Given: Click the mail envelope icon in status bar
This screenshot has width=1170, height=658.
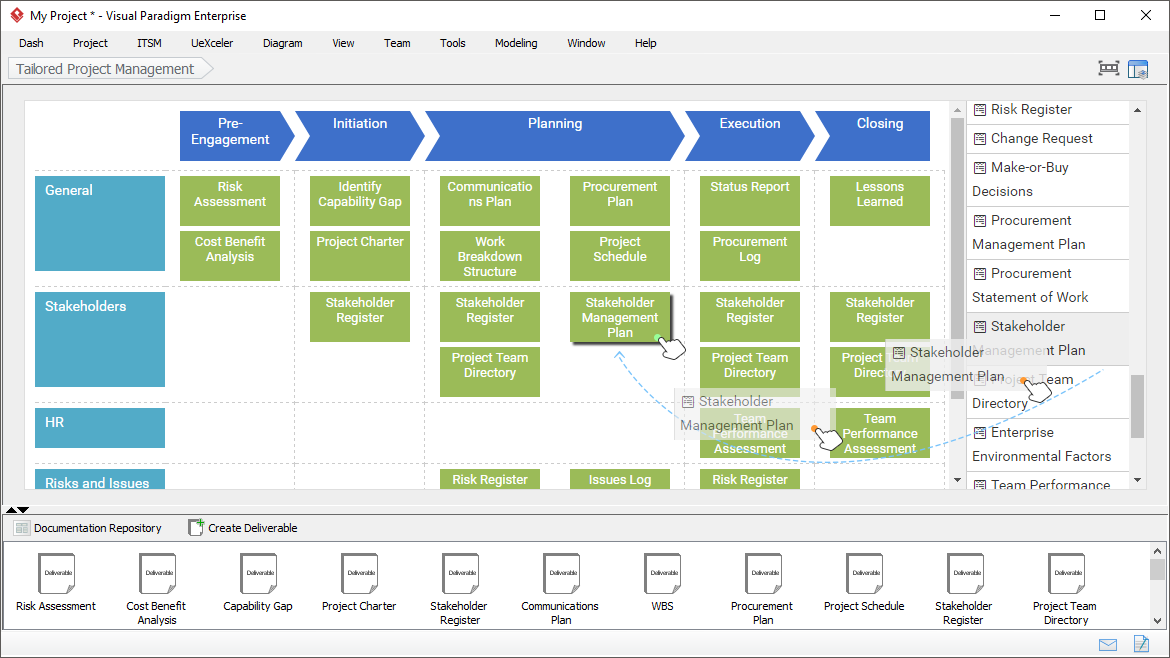Looking at the screenshot, I should pyautogui.click(x=1108, y=645).
